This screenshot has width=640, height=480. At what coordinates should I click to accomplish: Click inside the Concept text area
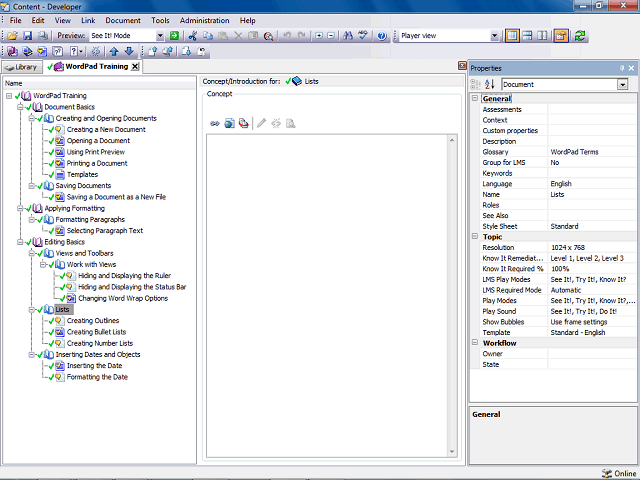point(327,296)
